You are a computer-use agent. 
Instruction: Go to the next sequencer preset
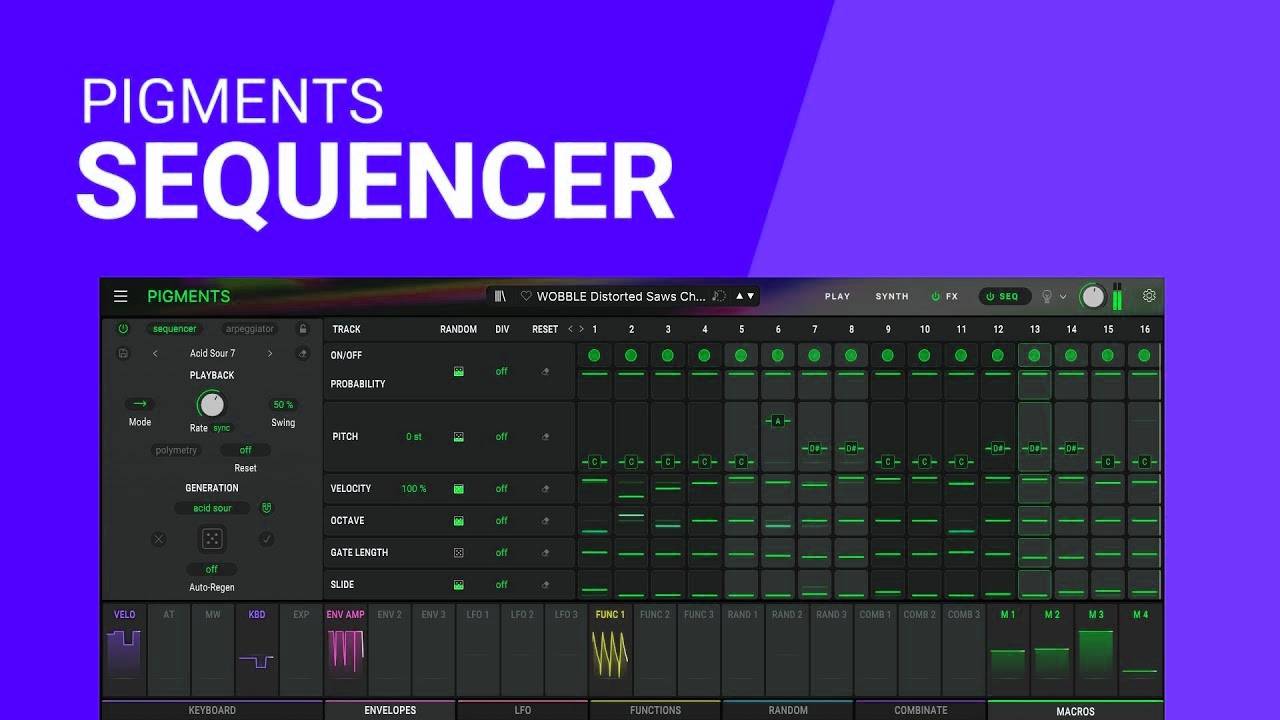[x=270, y=353]
